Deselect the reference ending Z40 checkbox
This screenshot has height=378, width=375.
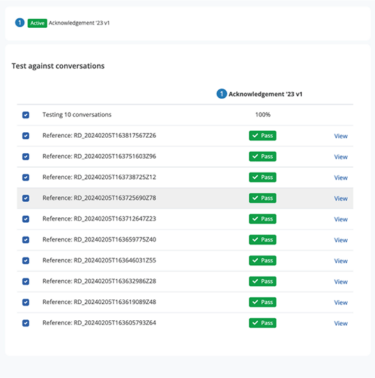click(26, 240)
